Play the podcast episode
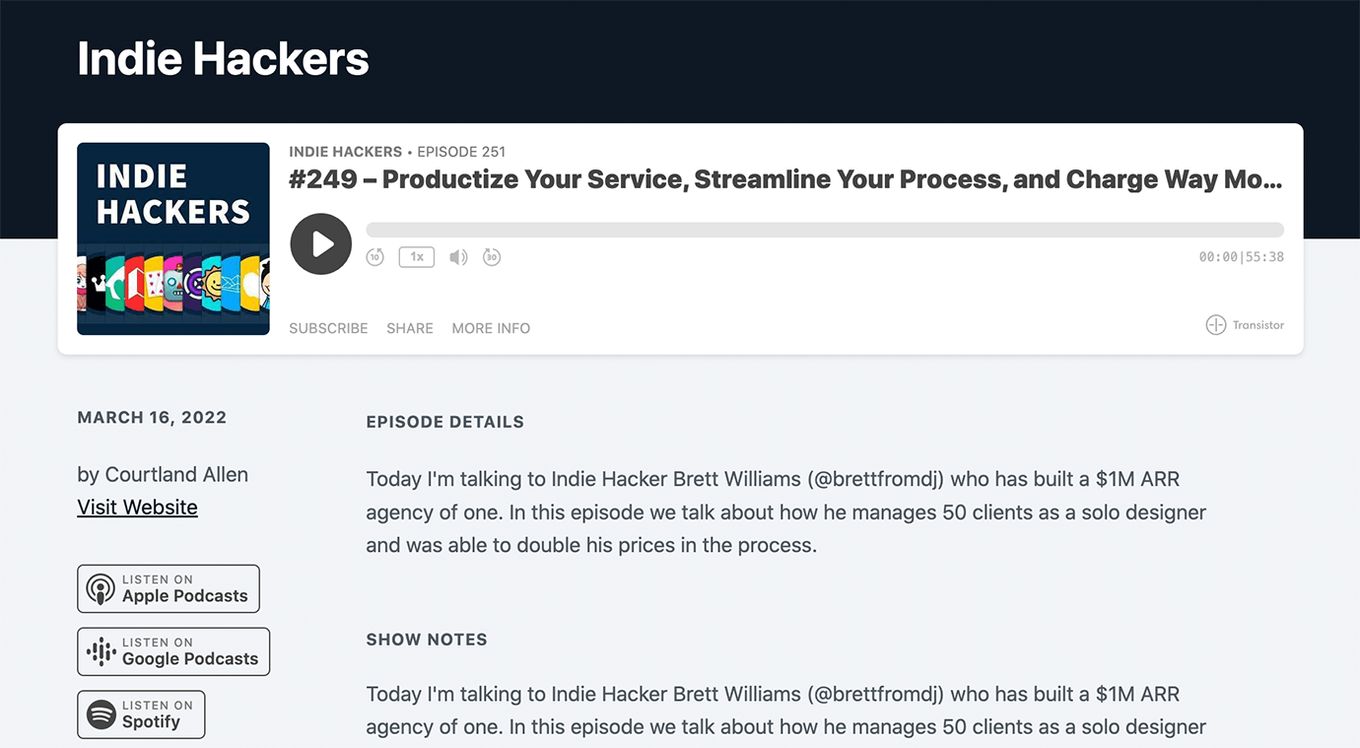Image resolution: width=1360 pixels, height=748 pixels. click(321, 244)
